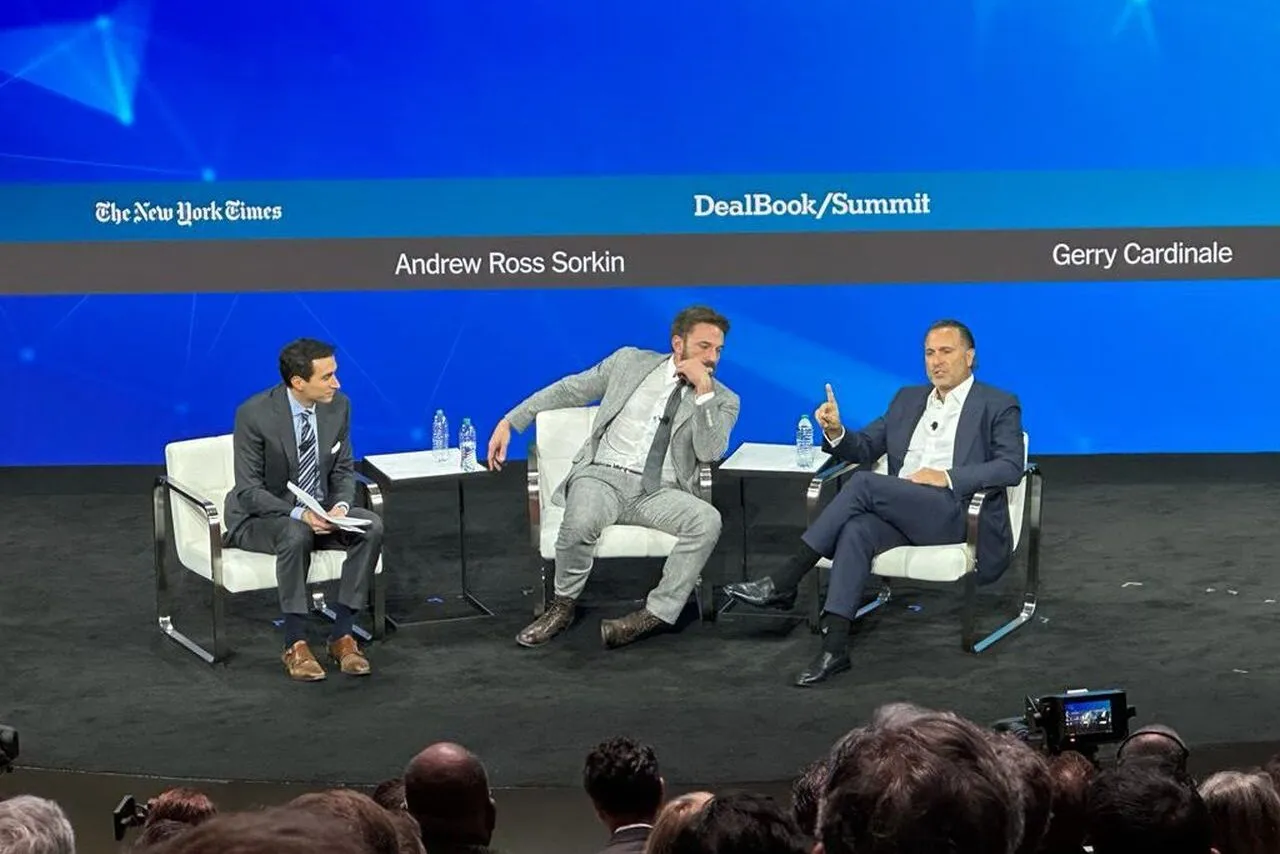Click the bald audience member's head in foreground
Screen dimensions: 1280x854
(449, 795)
